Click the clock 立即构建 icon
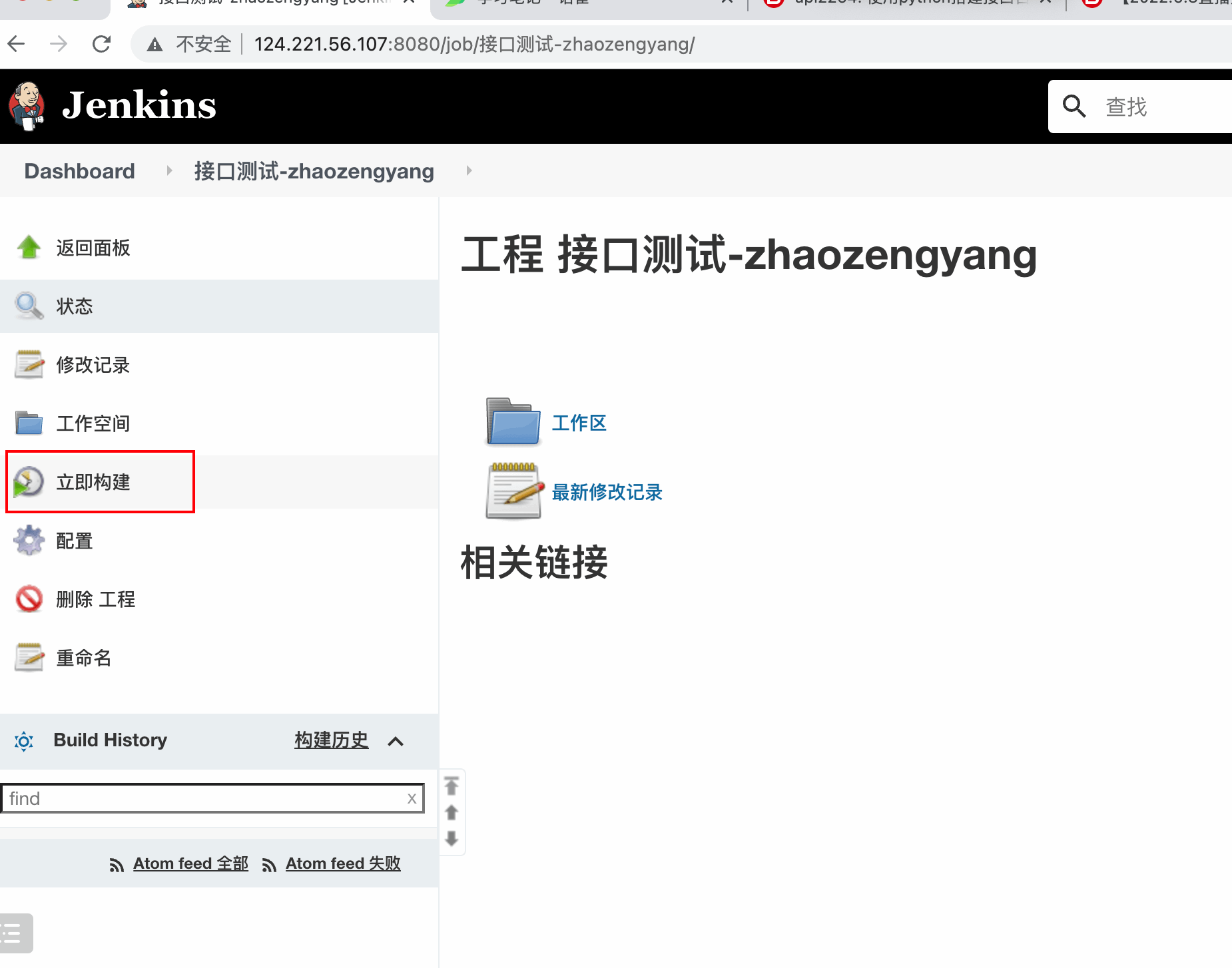Screen dimensions: 1232x968 coord(29,482)
